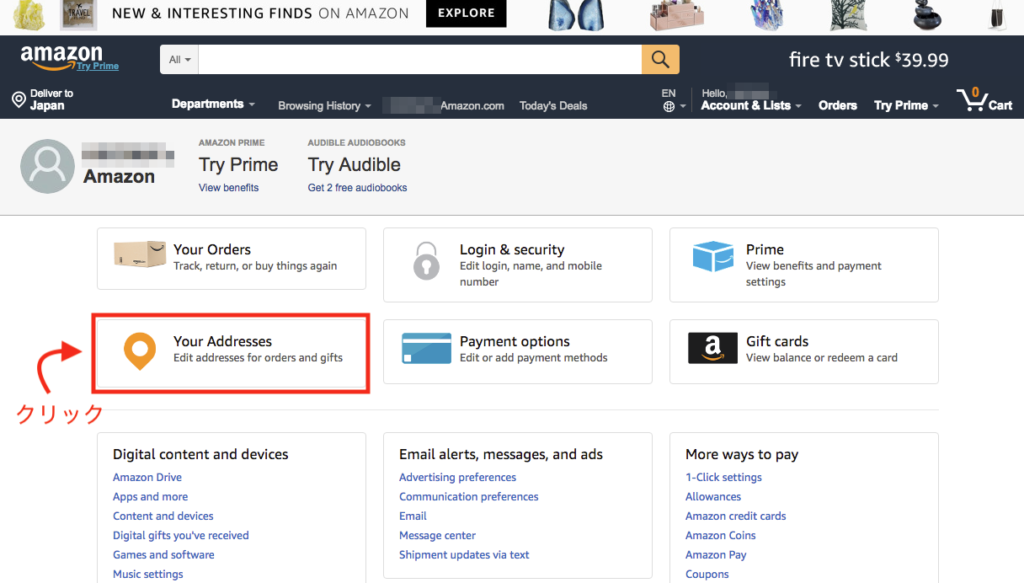Click Get 2 free audiobooks link
The height and width of the screenshot is (583, 1024).
click(x=357, y=188)
